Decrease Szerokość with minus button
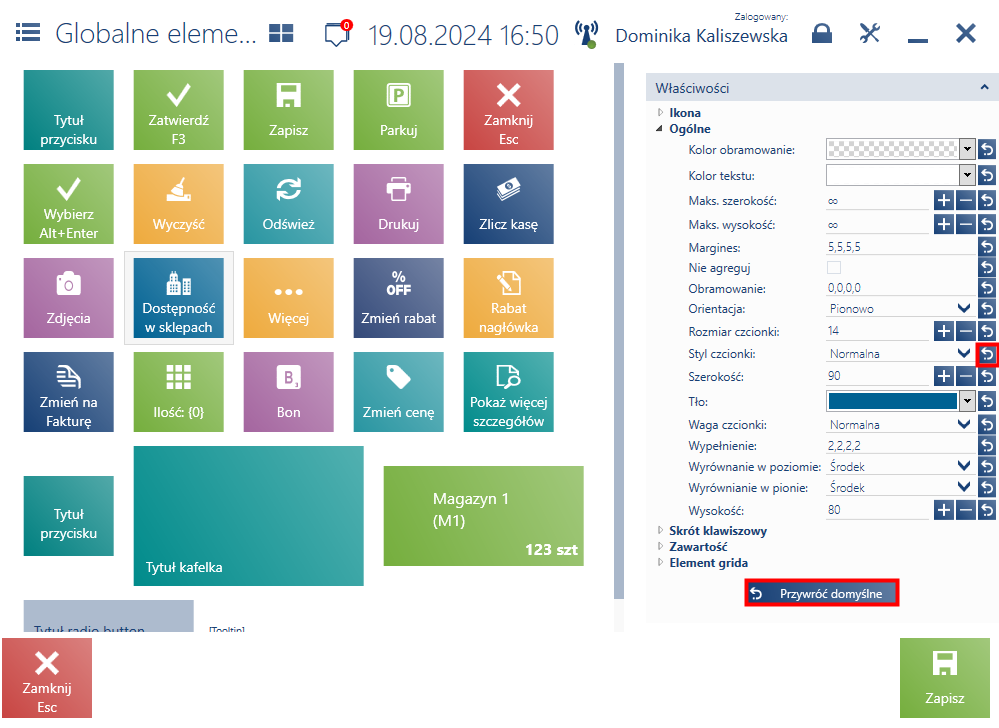Screen dimensions: 999x728 pos(966,376)
